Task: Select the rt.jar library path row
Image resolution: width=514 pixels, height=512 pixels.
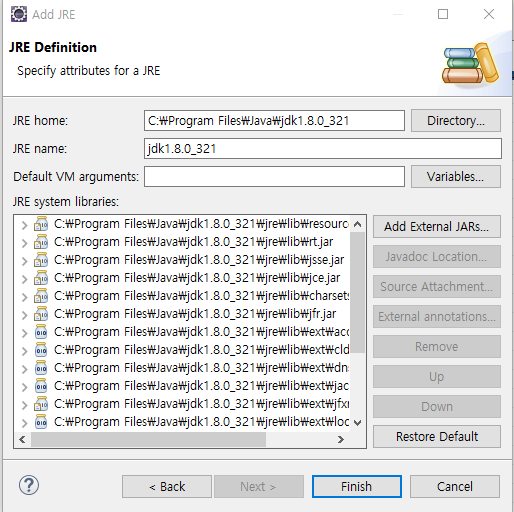Action: [194, 242]
